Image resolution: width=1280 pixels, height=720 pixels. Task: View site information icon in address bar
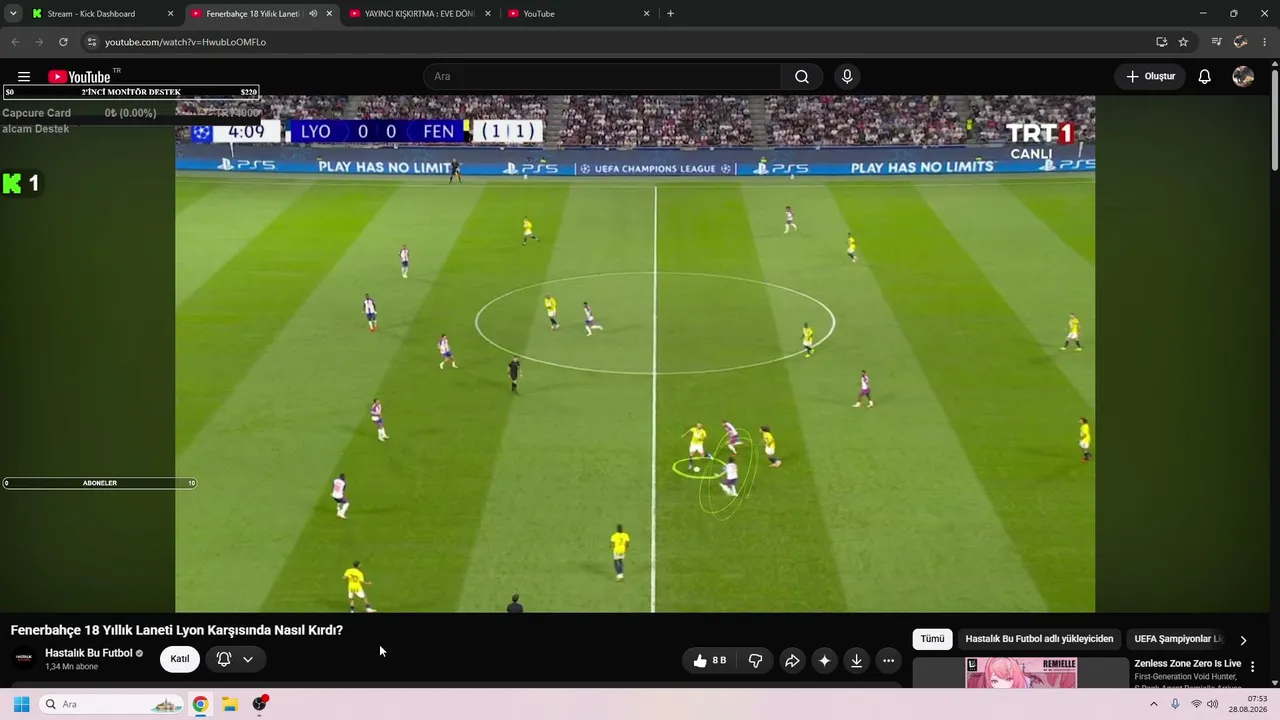pyautogui.click(x=91, y=42)
